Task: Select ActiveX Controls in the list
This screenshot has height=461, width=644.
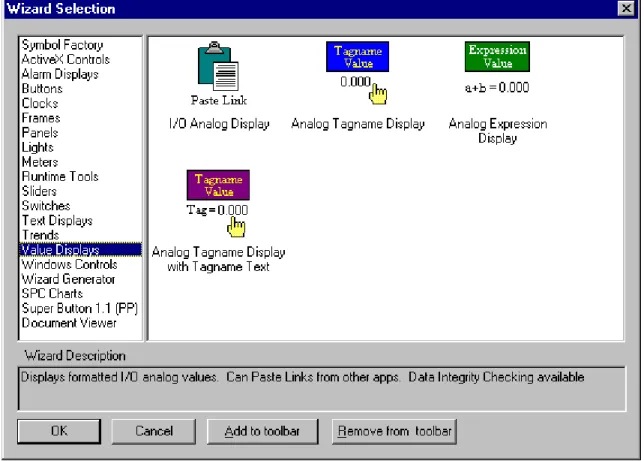Action: click(x=66, y=60)
